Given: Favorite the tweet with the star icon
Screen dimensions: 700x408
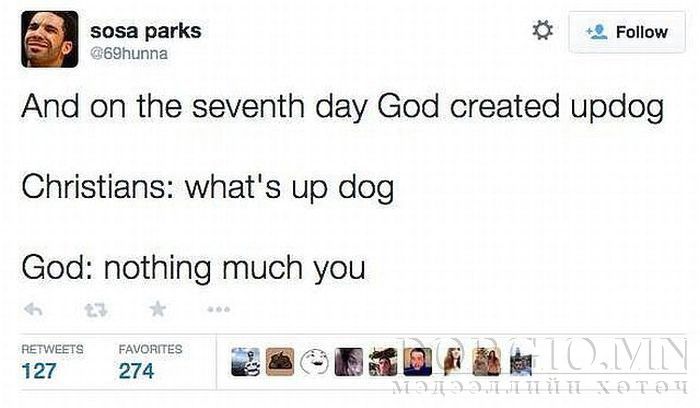Looking at the screenshot, I should 158,309.
